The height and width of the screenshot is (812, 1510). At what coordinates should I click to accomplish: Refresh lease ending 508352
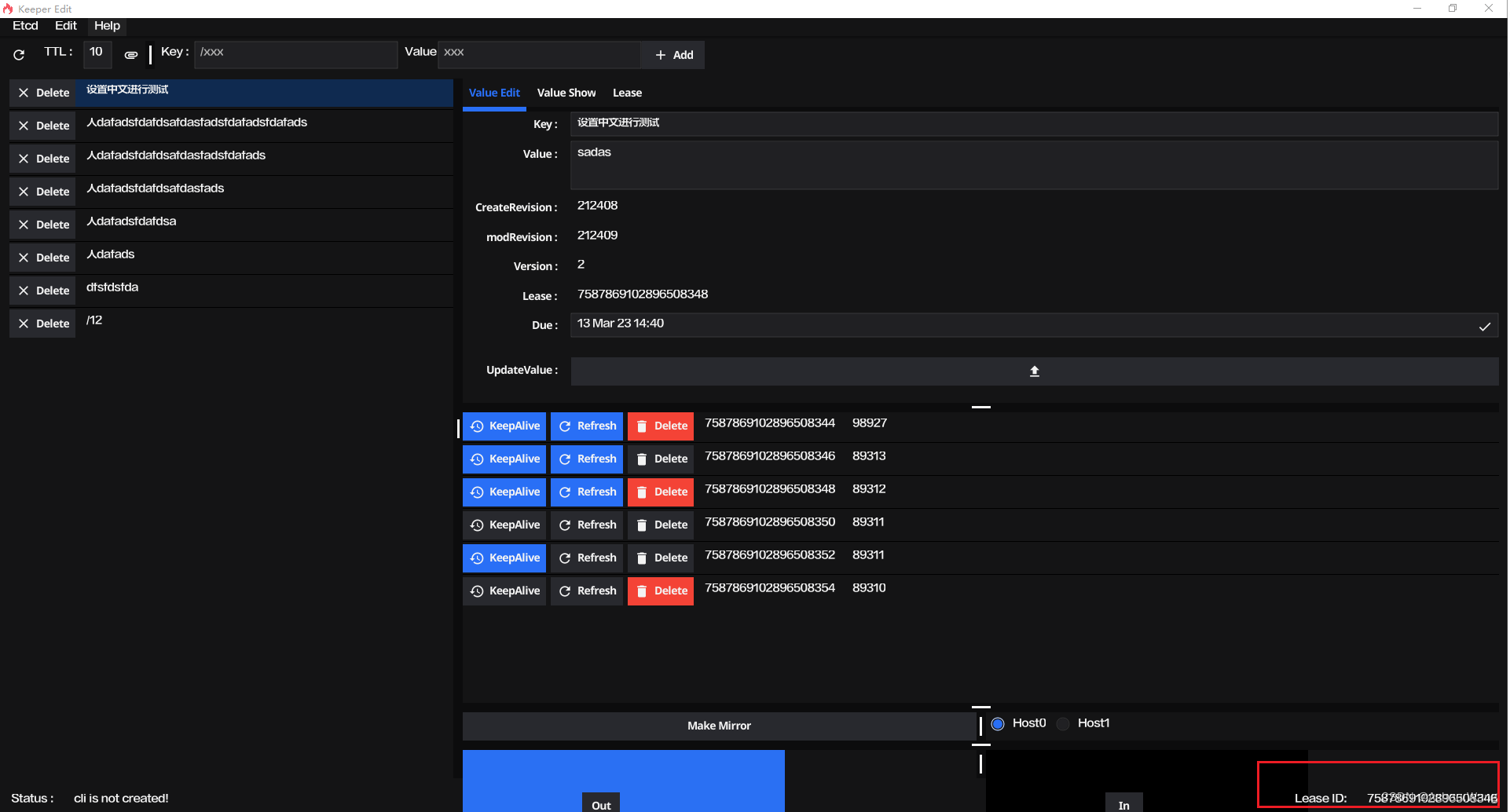point(587,558)
